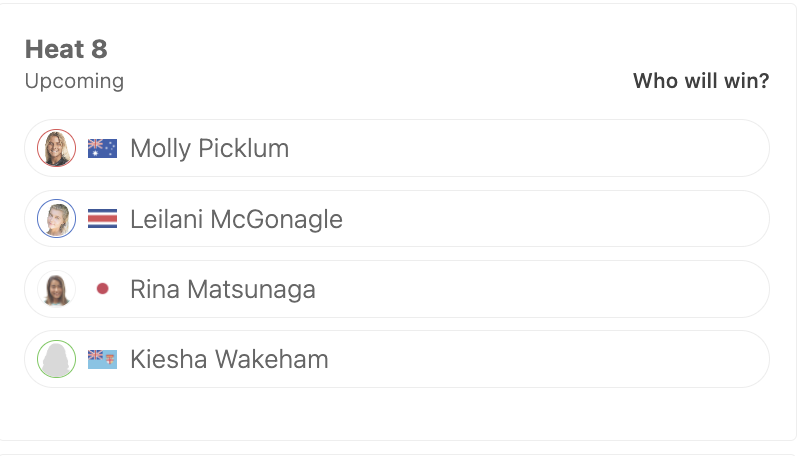The image size is (810, 456).
Task: Pick Kiesha Wakeham to win
Action: [x=397, y=359]
